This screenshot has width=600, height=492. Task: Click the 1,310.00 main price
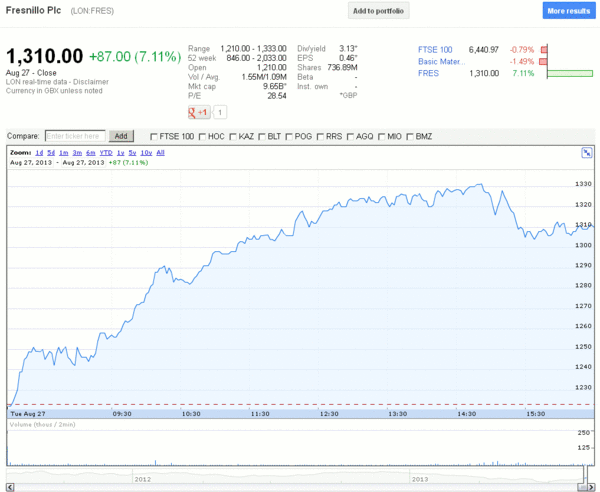[x=44, y=56]
